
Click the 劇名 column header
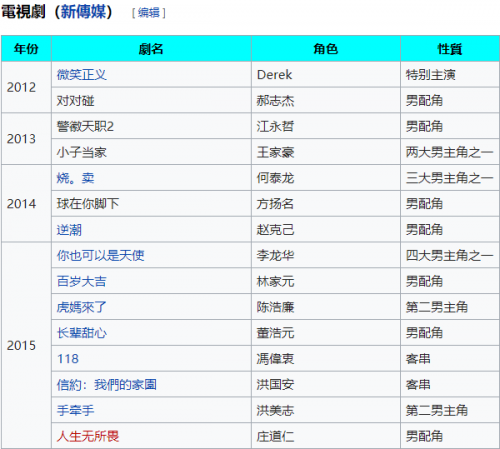[x=151, y=49]
